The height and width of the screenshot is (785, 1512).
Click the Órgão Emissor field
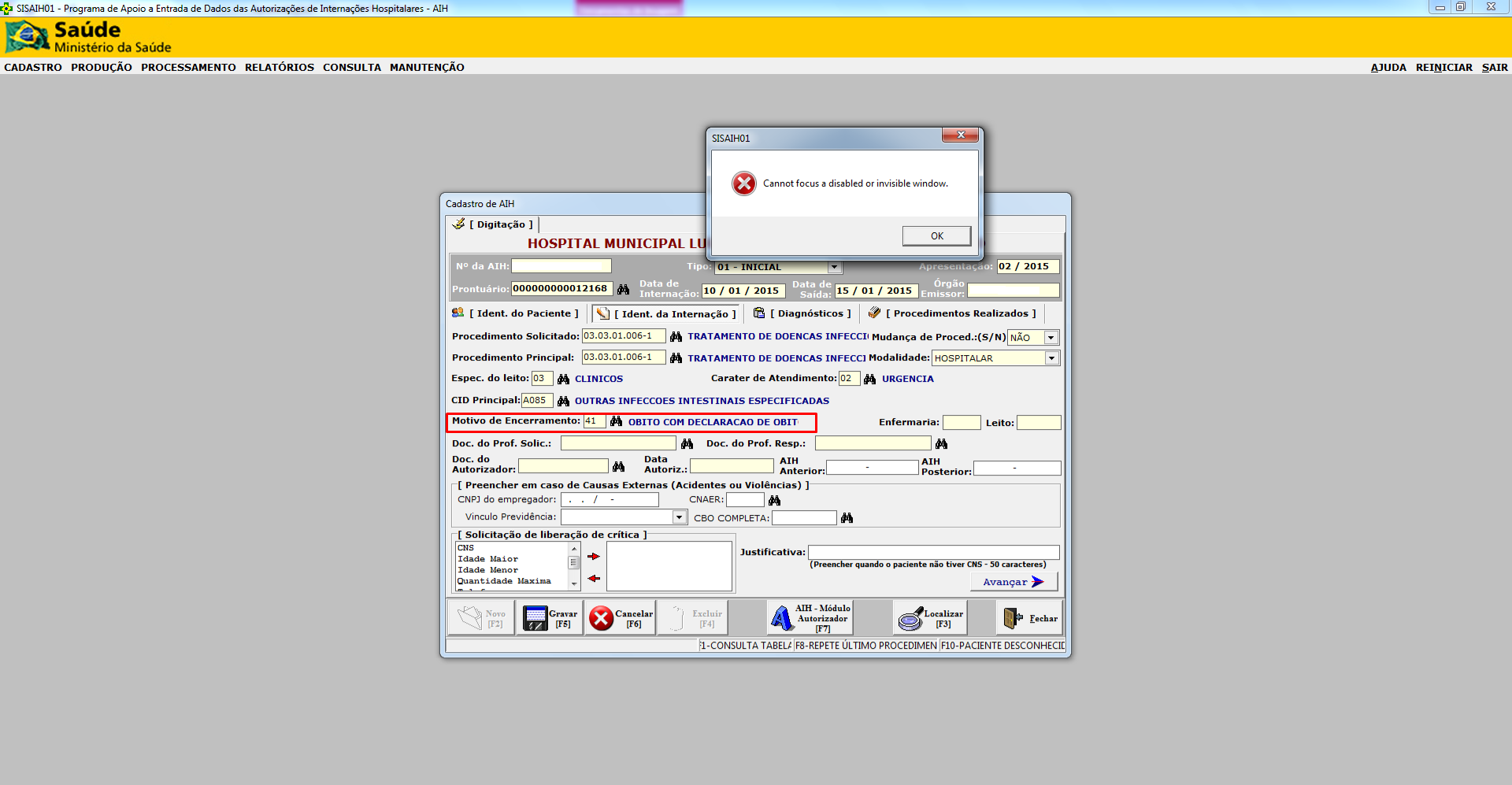(x=1014, y=291)
